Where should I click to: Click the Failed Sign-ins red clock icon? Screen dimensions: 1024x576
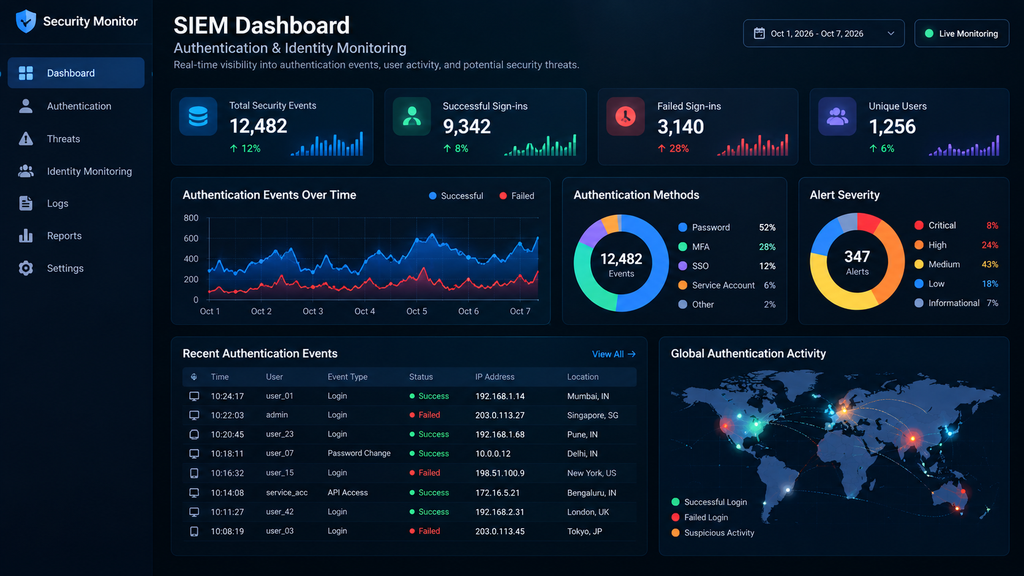tap(625, 116)
